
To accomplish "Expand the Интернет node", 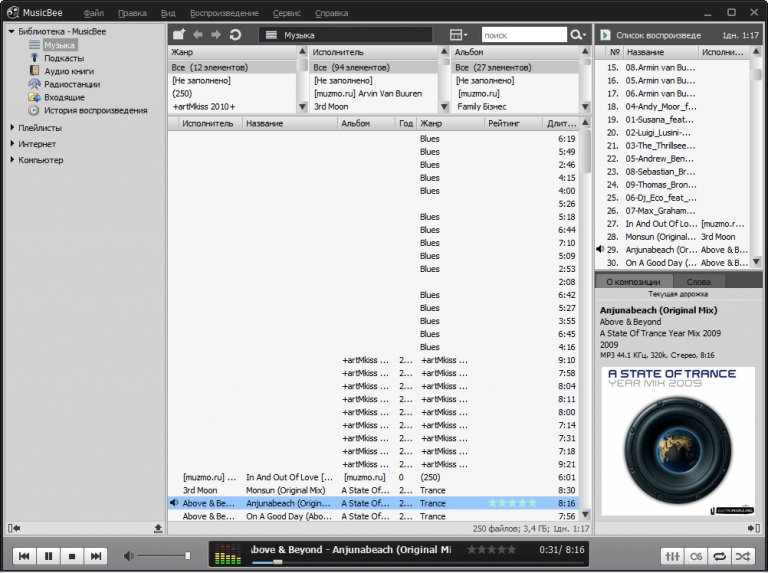I will pos(12,143).
